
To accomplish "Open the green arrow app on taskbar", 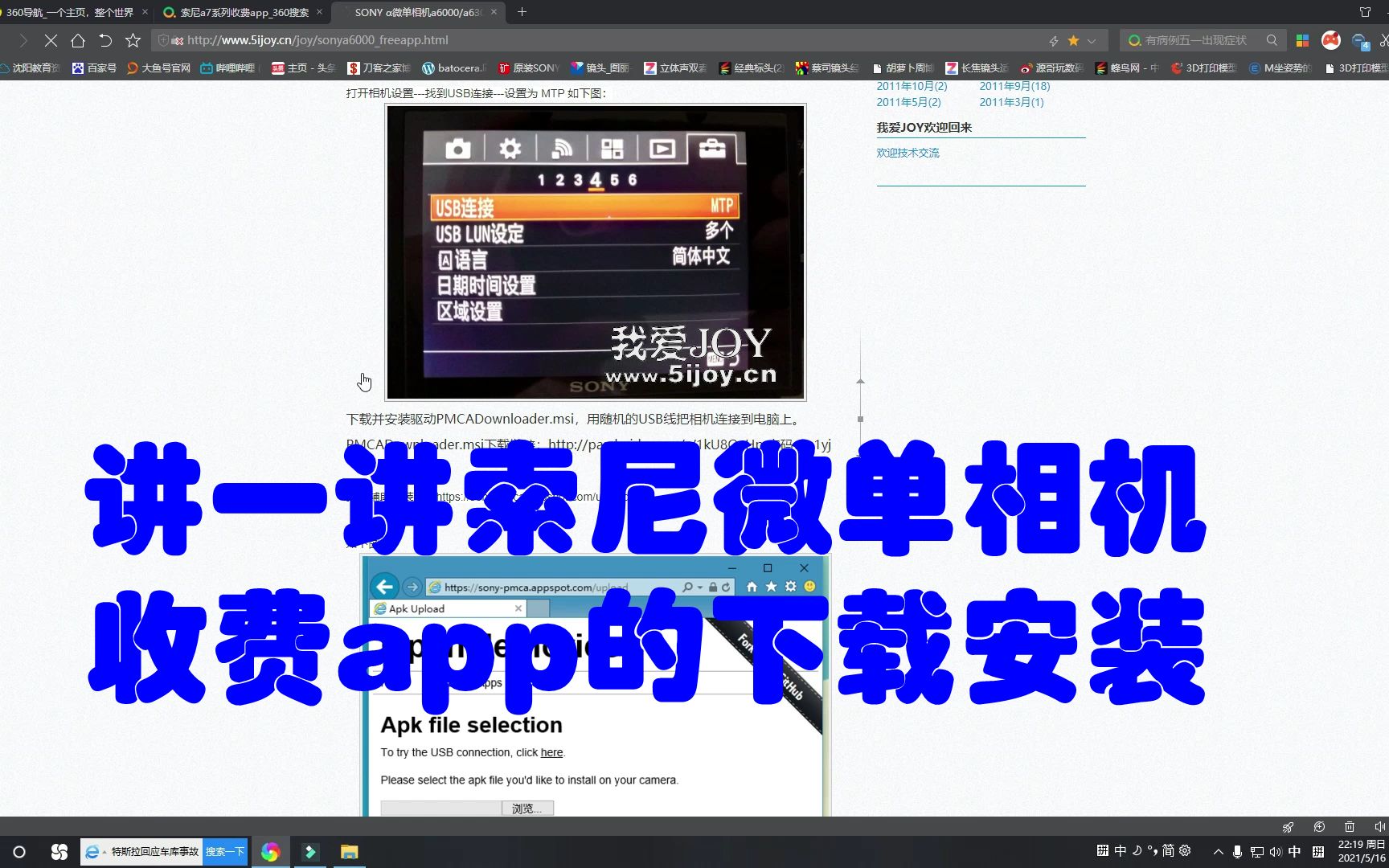I will (309, 852).
